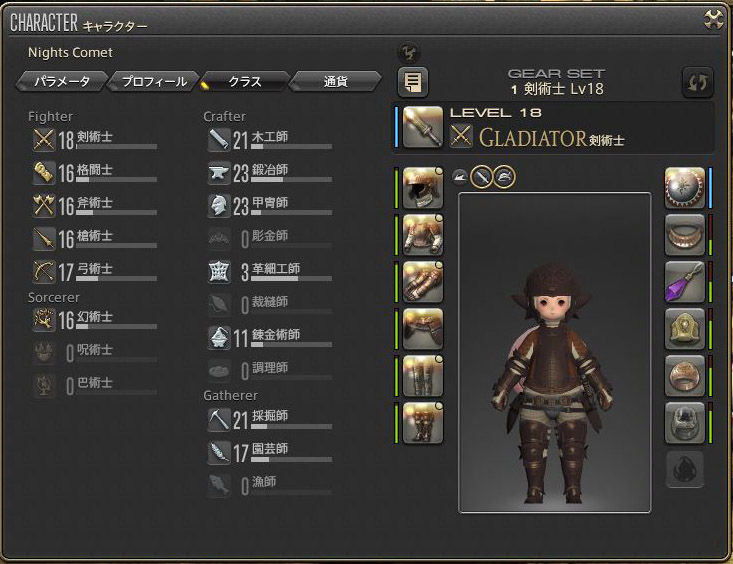Toggle weapon drawn display icon
This screenshot has height=564, width=733.
click(481, 177)
